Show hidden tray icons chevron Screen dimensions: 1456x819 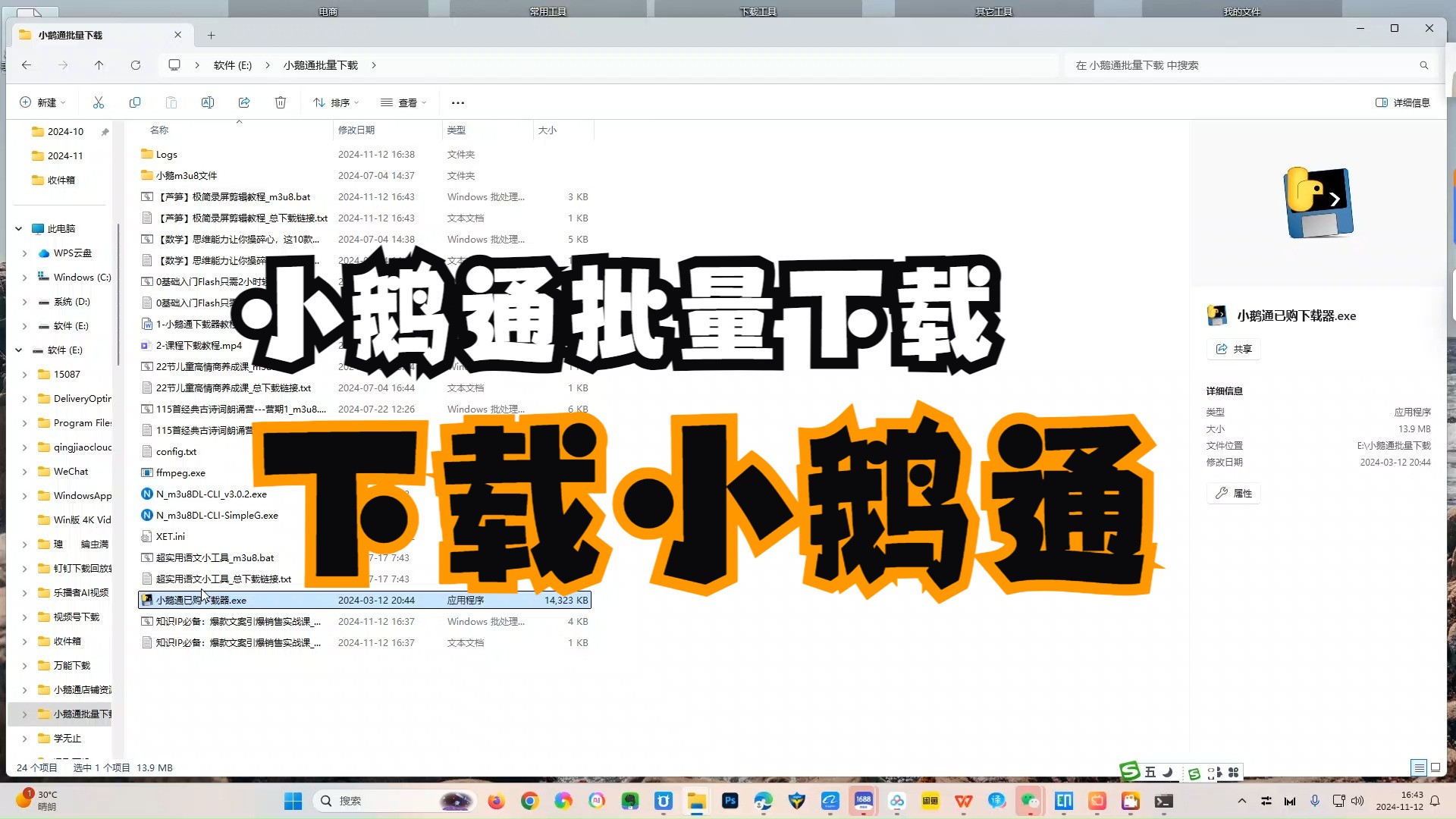pos(1241,801)
